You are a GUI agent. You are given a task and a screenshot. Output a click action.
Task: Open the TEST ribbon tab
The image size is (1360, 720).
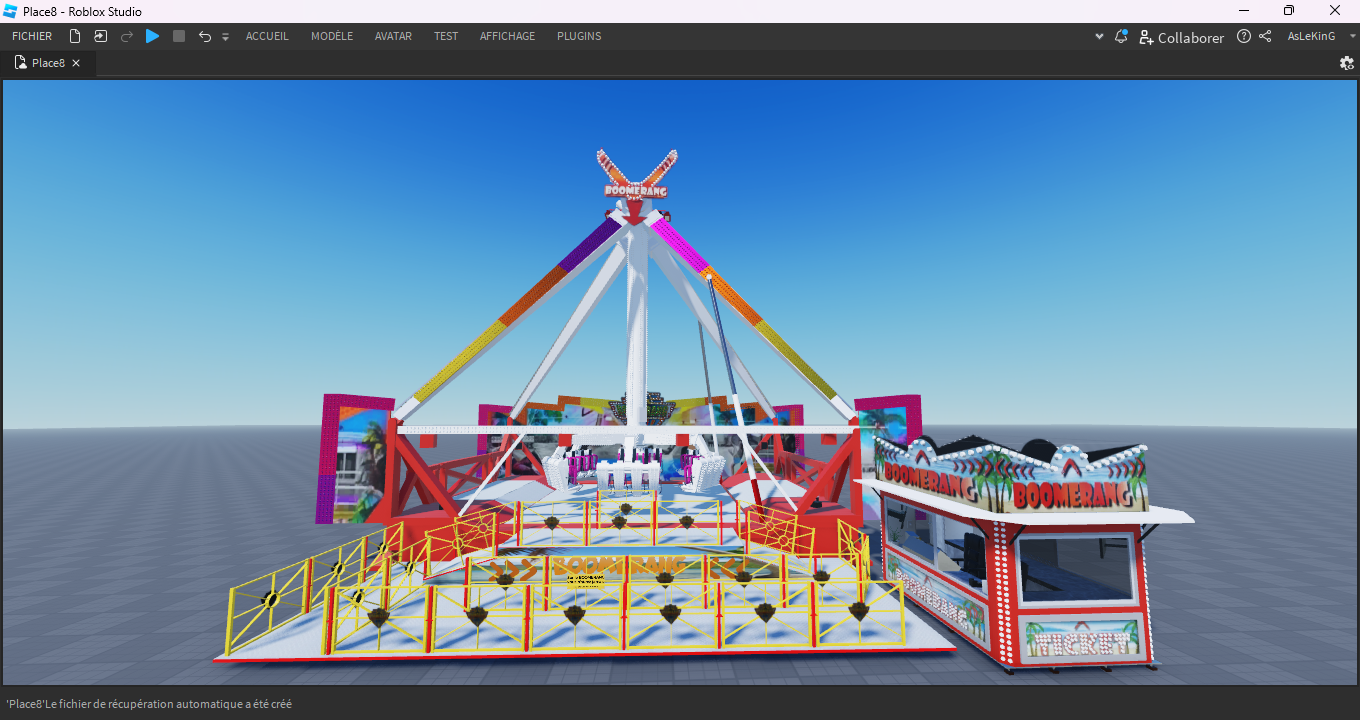click(446, 36)
